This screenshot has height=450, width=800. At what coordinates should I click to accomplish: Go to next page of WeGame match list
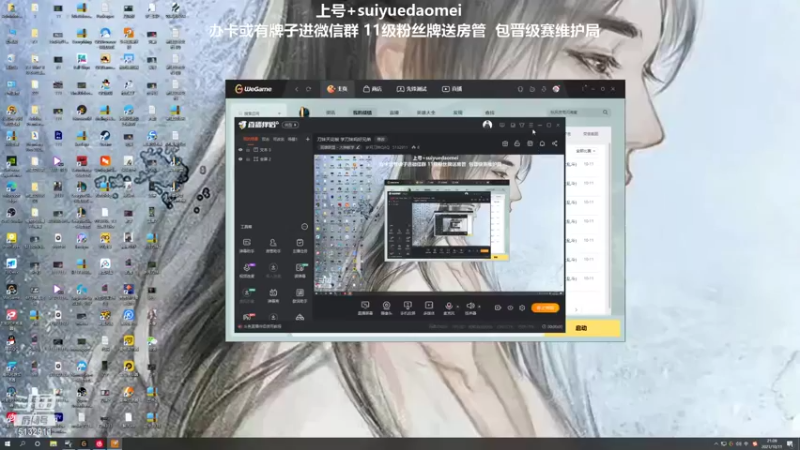click(x=577, y=310)
